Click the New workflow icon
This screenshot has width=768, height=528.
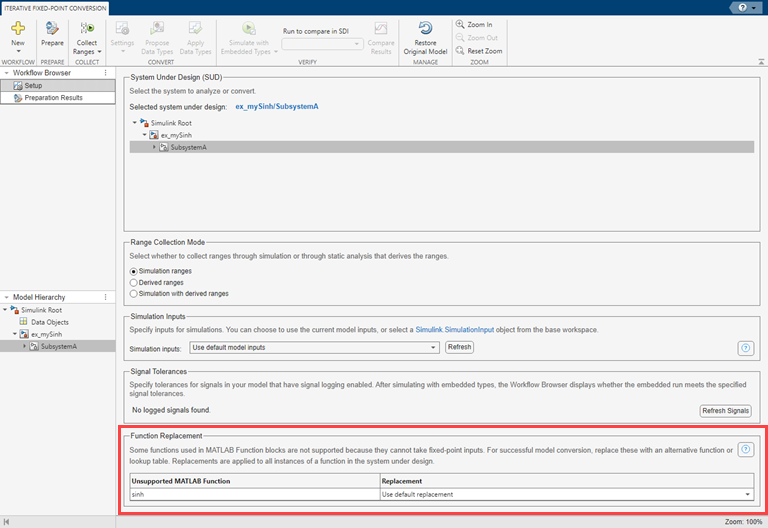tap(18, 28)
